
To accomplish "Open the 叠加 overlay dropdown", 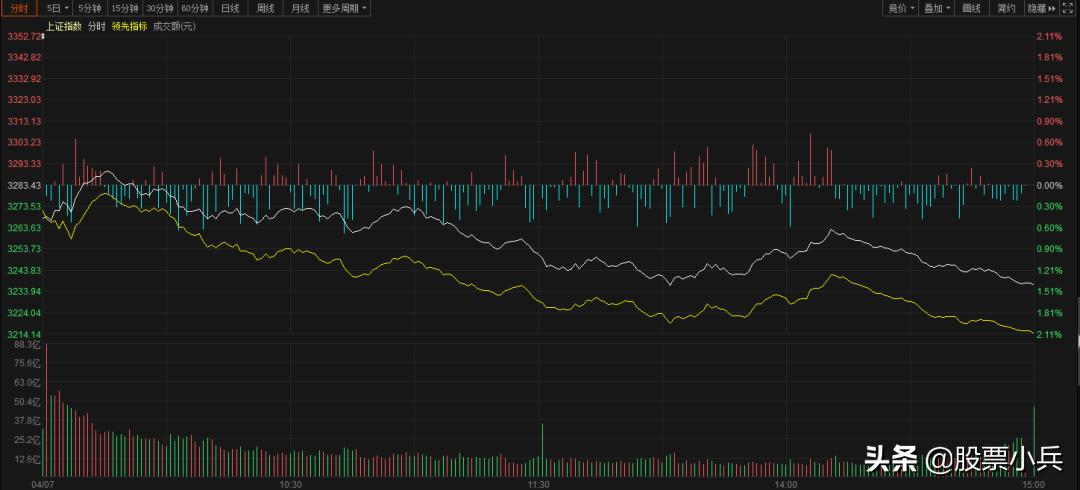I will (x=937, y=8).
